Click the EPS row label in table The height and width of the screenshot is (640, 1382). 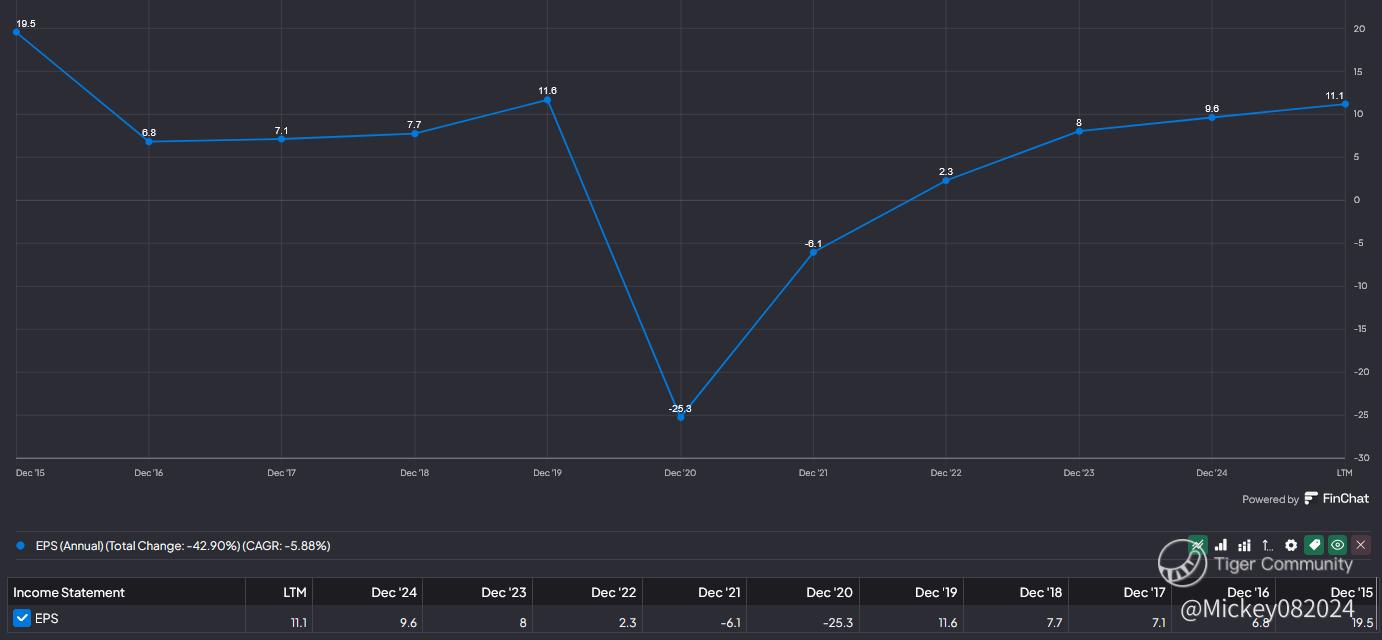click(47, 618)
